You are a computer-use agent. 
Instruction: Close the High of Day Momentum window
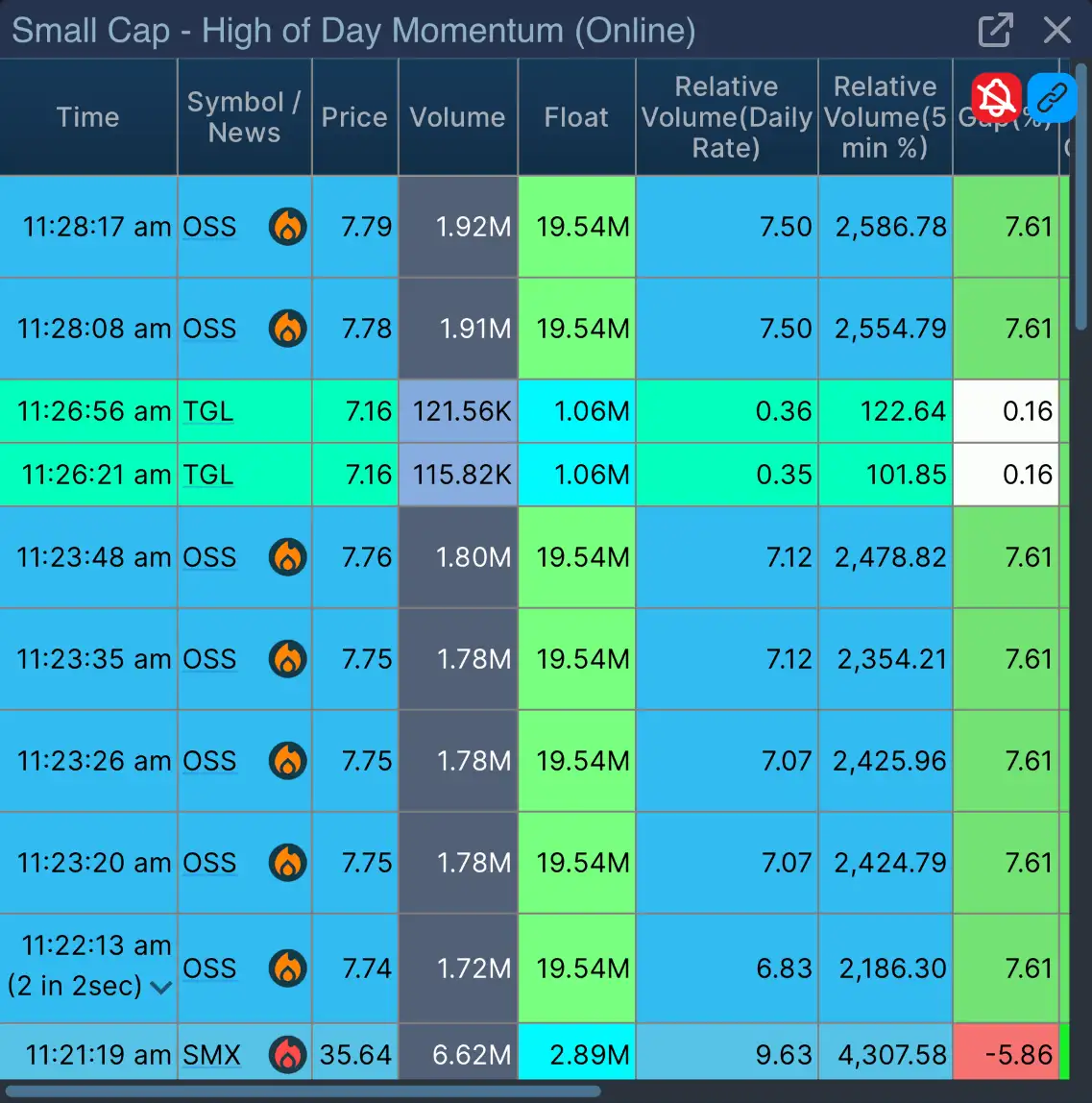click(1056, 30)
